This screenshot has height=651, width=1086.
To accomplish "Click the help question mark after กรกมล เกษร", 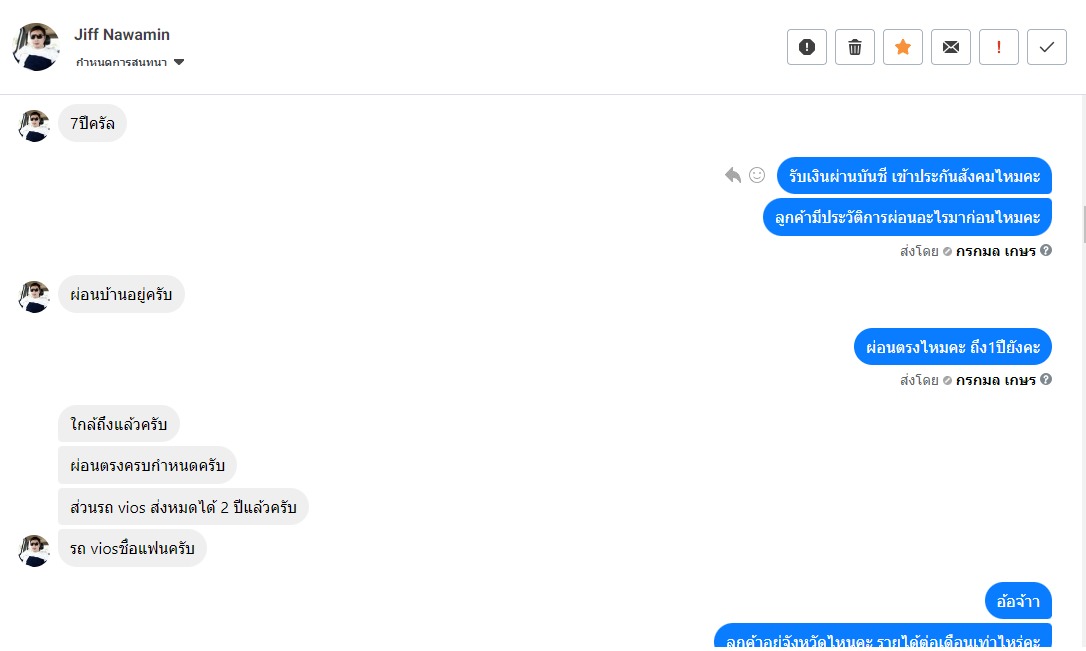I will [1046, 250].
